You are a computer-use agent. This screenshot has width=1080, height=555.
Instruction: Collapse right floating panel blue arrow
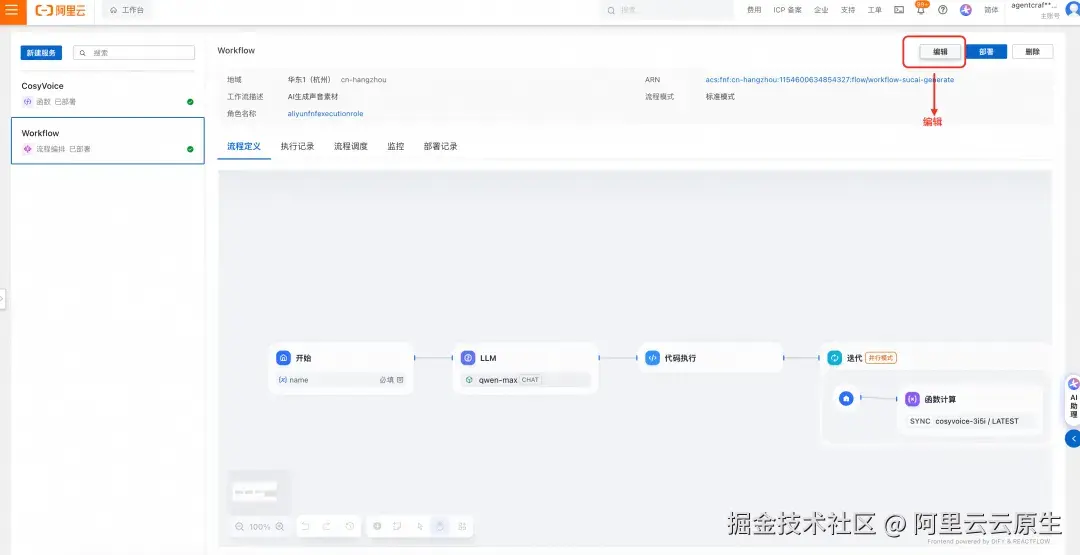coord(1072,439)
